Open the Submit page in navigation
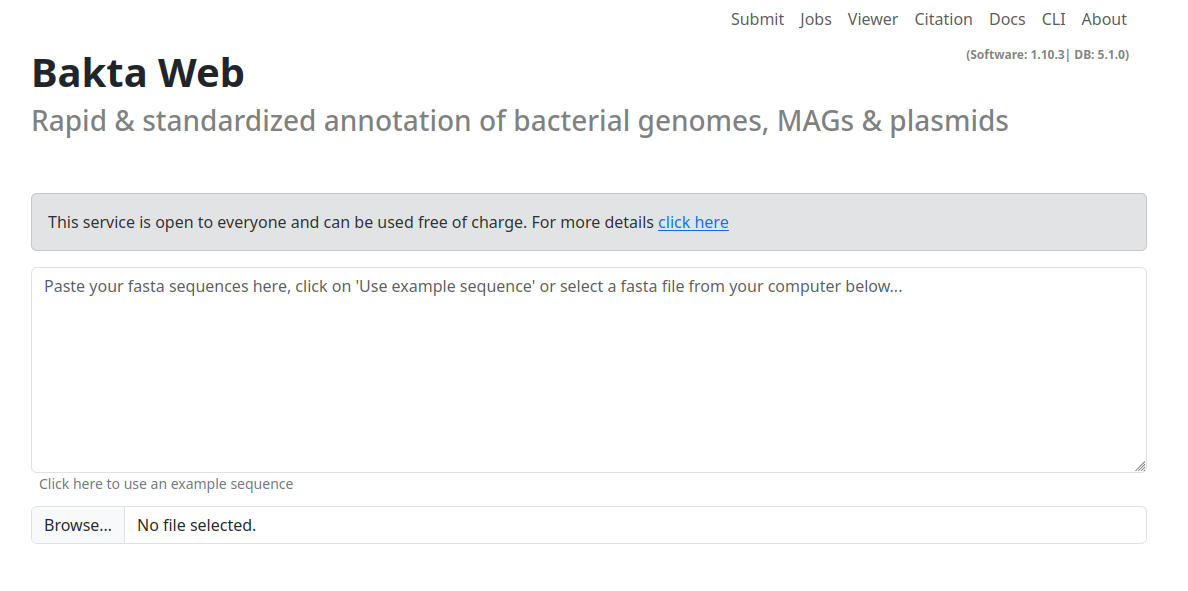 [x=757, y=20]
